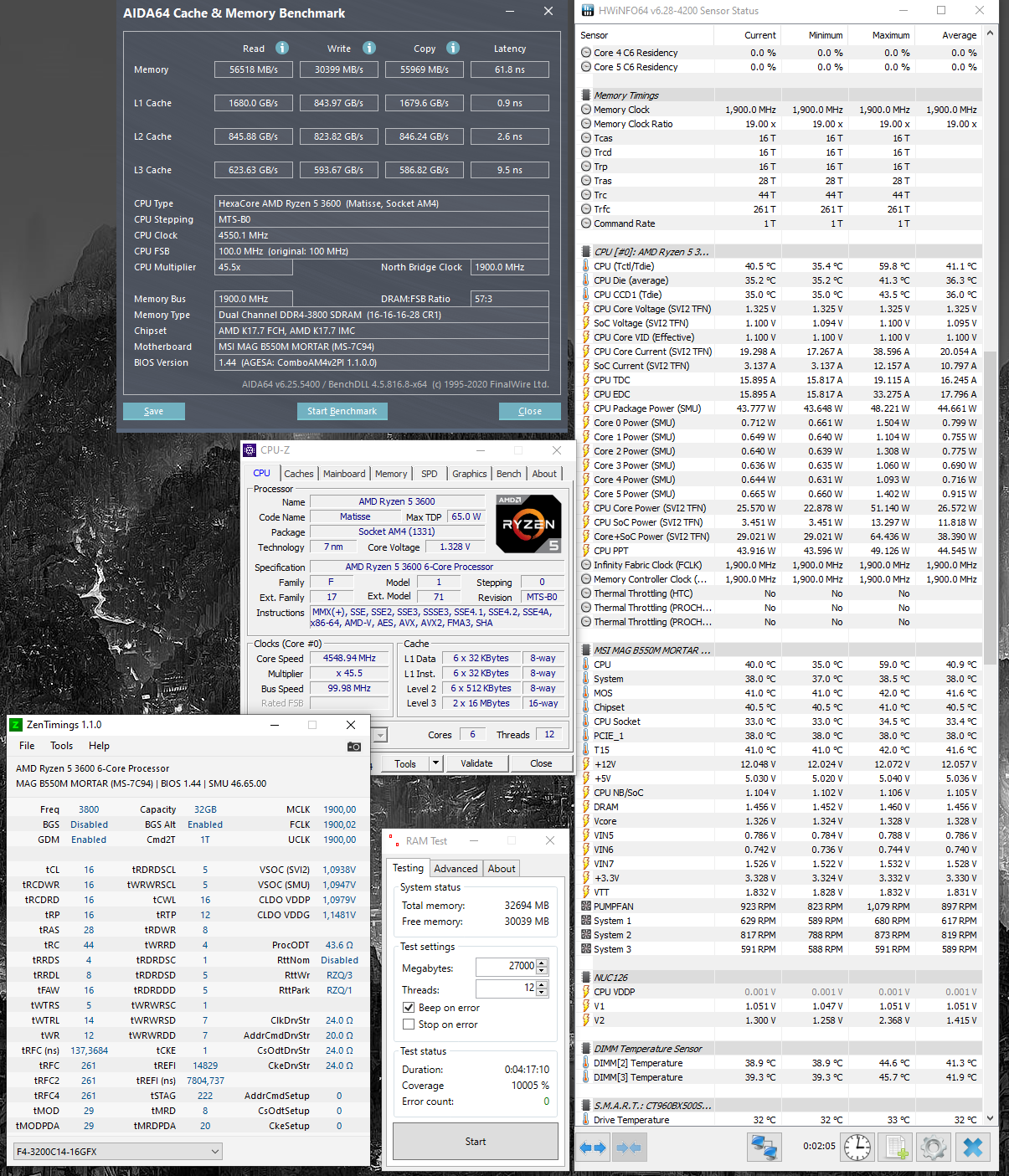1009x1176 pixels.
Task: Open HWiNFO sensor settings gear
Action: point(934,1147)
